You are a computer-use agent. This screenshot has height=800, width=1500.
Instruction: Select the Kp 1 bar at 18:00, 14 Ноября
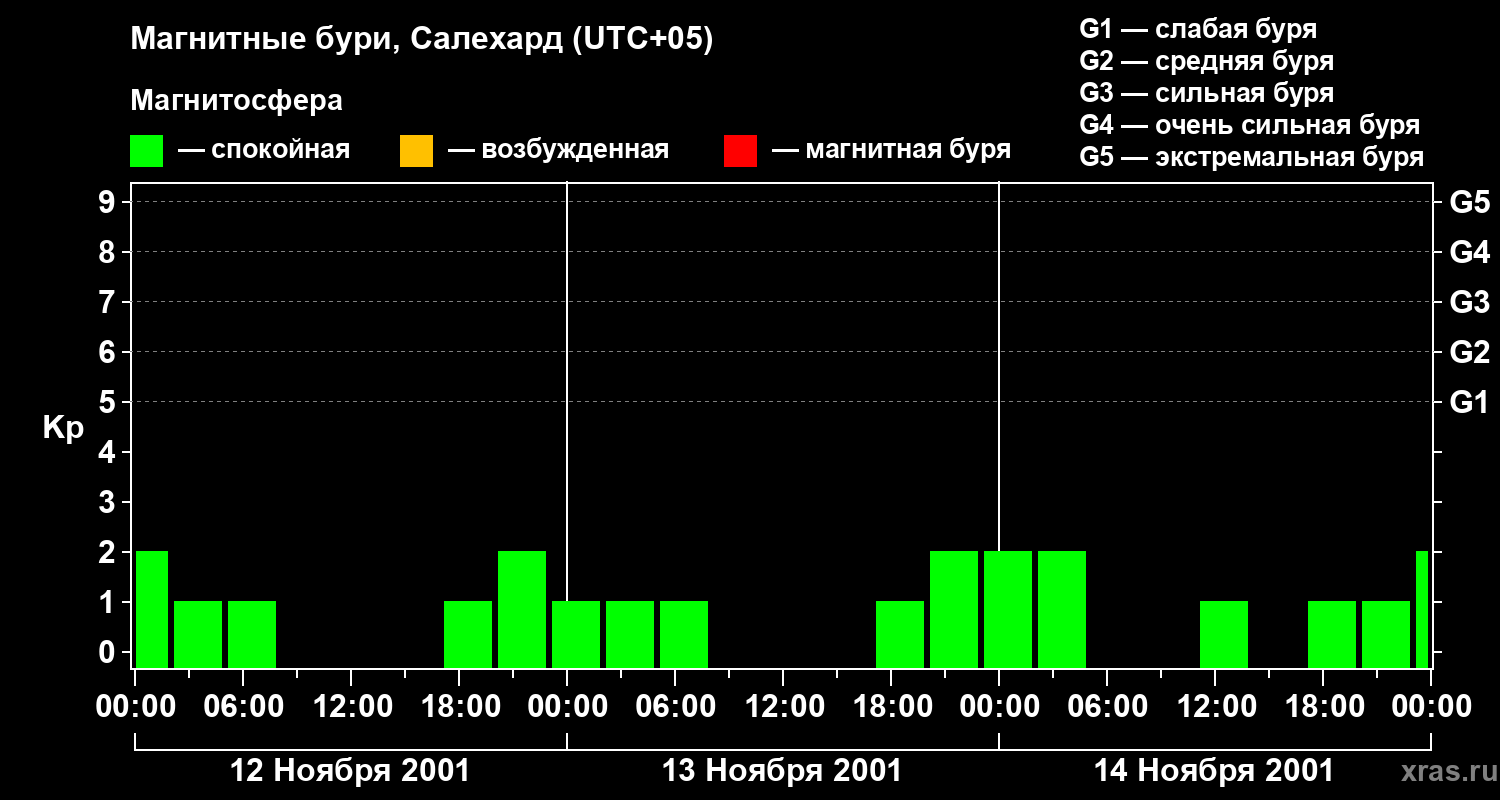tap(1332, 634)
